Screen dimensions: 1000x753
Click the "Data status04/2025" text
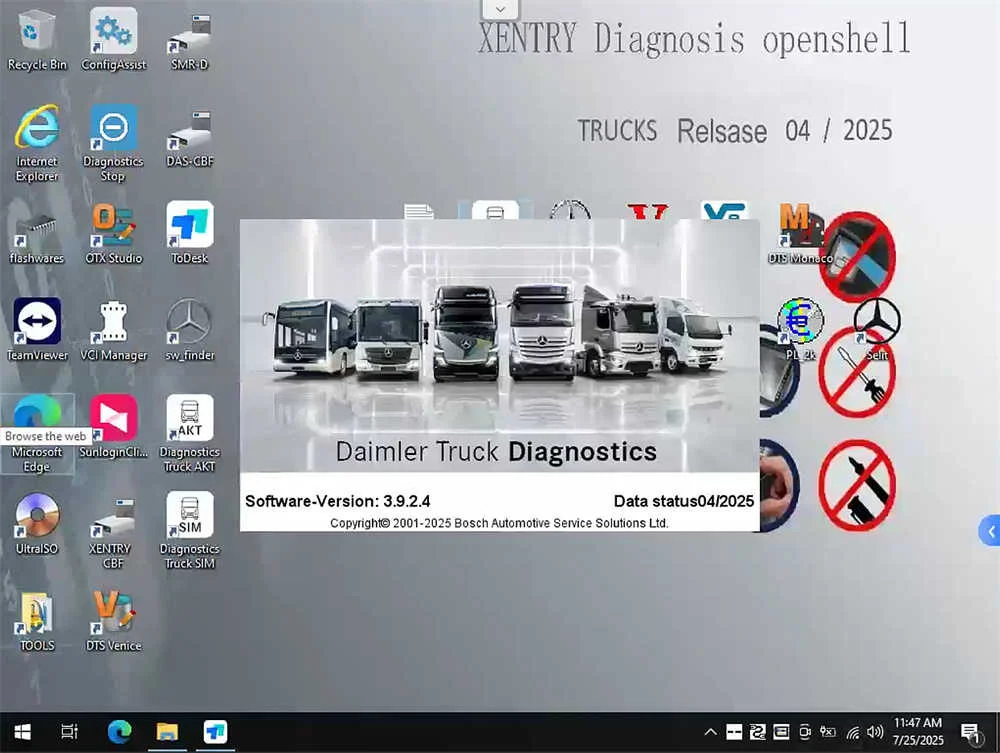pos(684,501)
